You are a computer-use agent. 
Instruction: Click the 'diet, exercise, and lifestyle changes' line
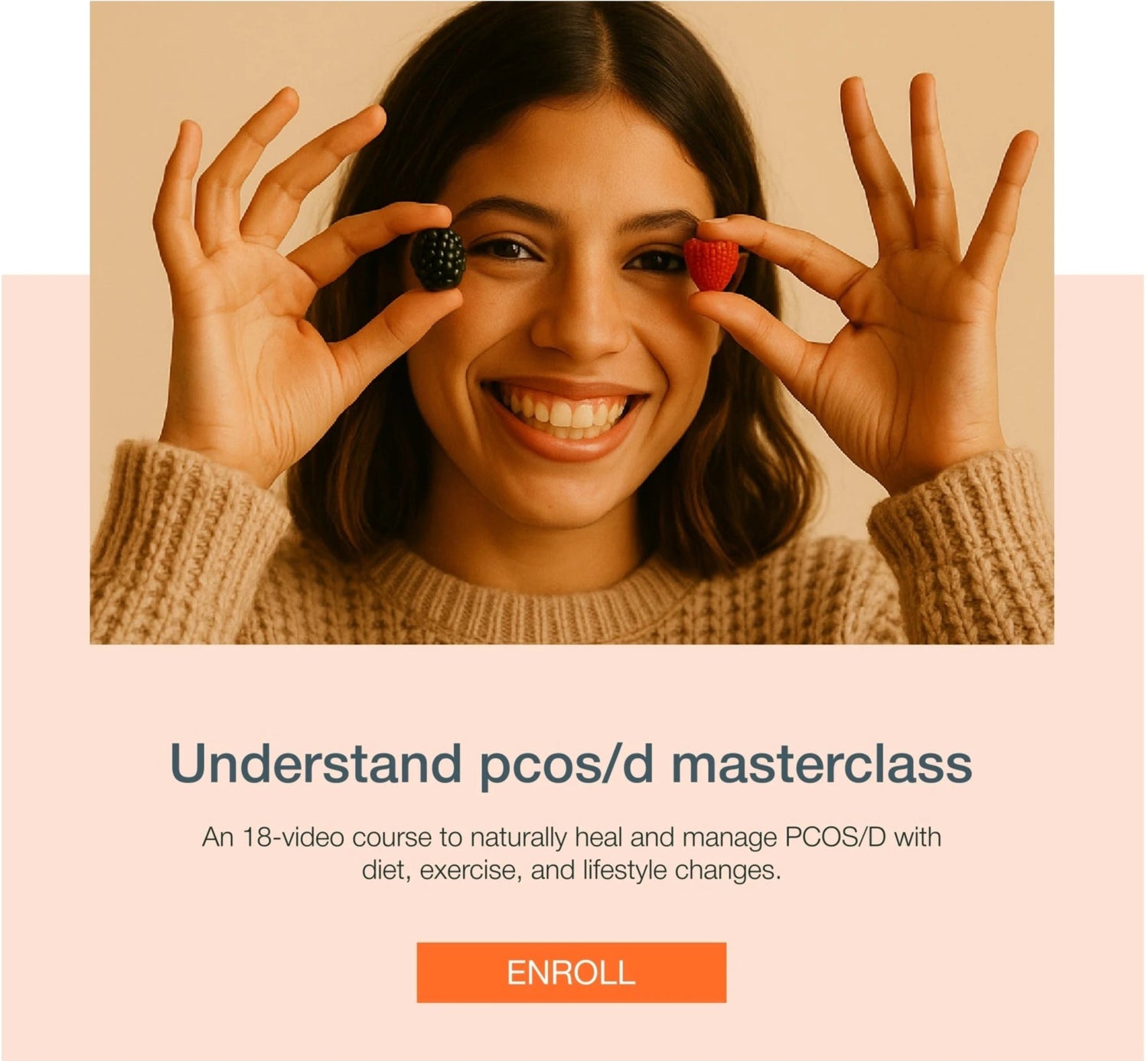coord(571,871)
